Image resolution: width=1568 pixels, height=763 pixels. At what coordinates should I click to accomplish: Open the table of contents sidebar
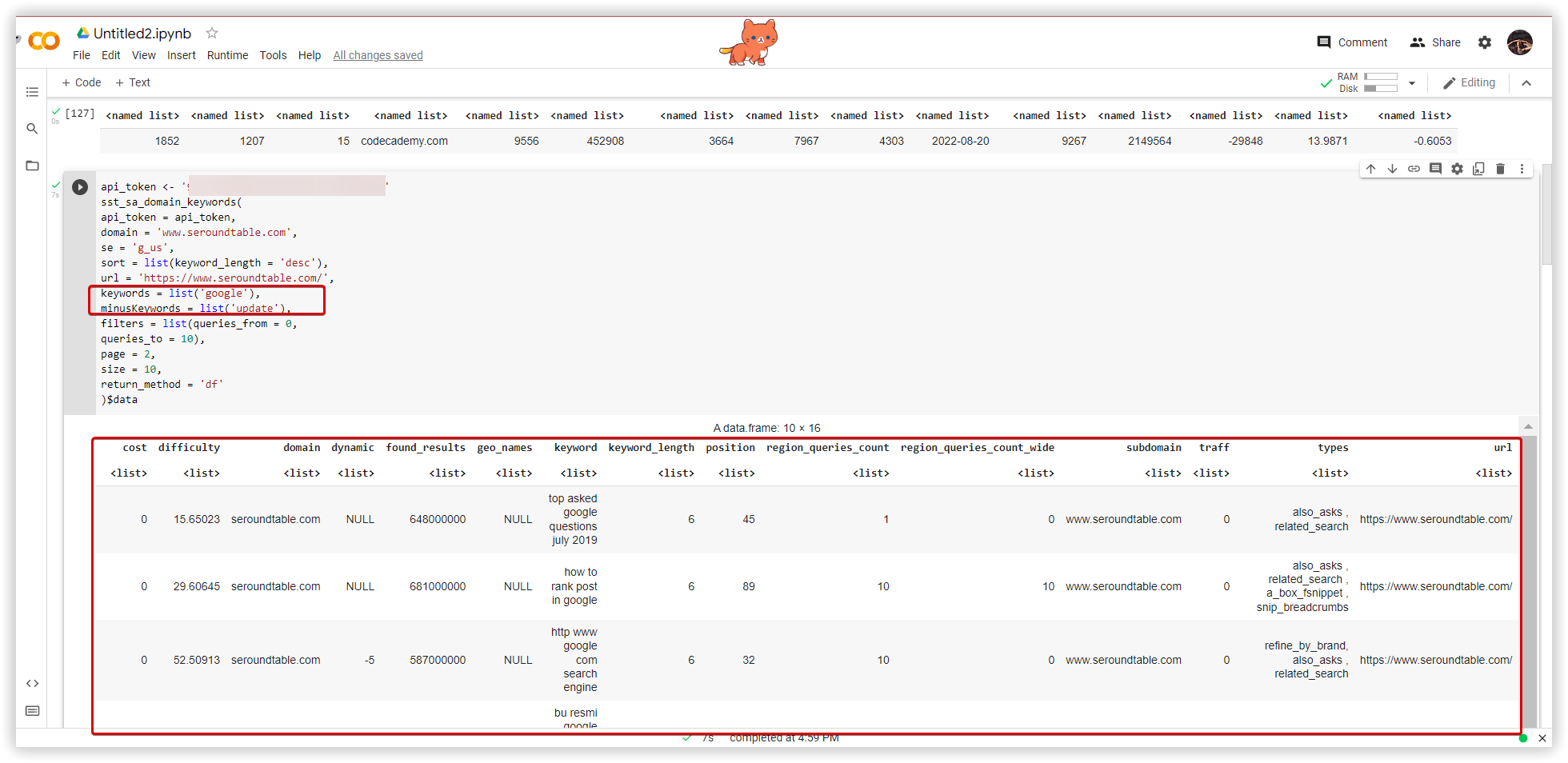32,91
